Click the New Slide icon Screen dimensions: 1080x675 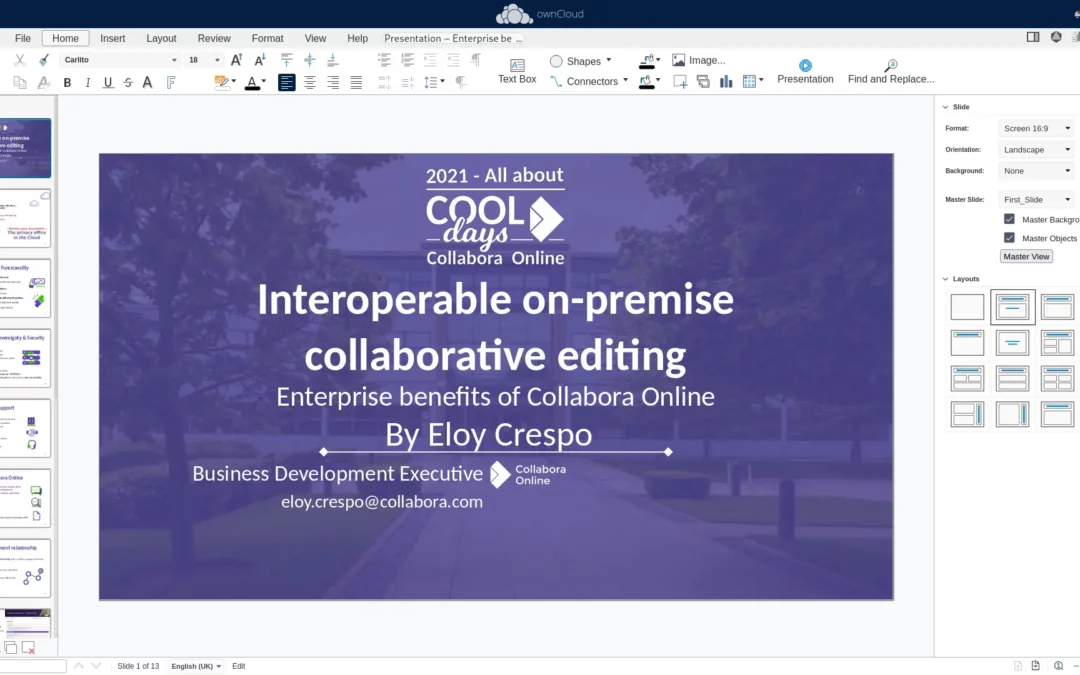coord(680,82)
